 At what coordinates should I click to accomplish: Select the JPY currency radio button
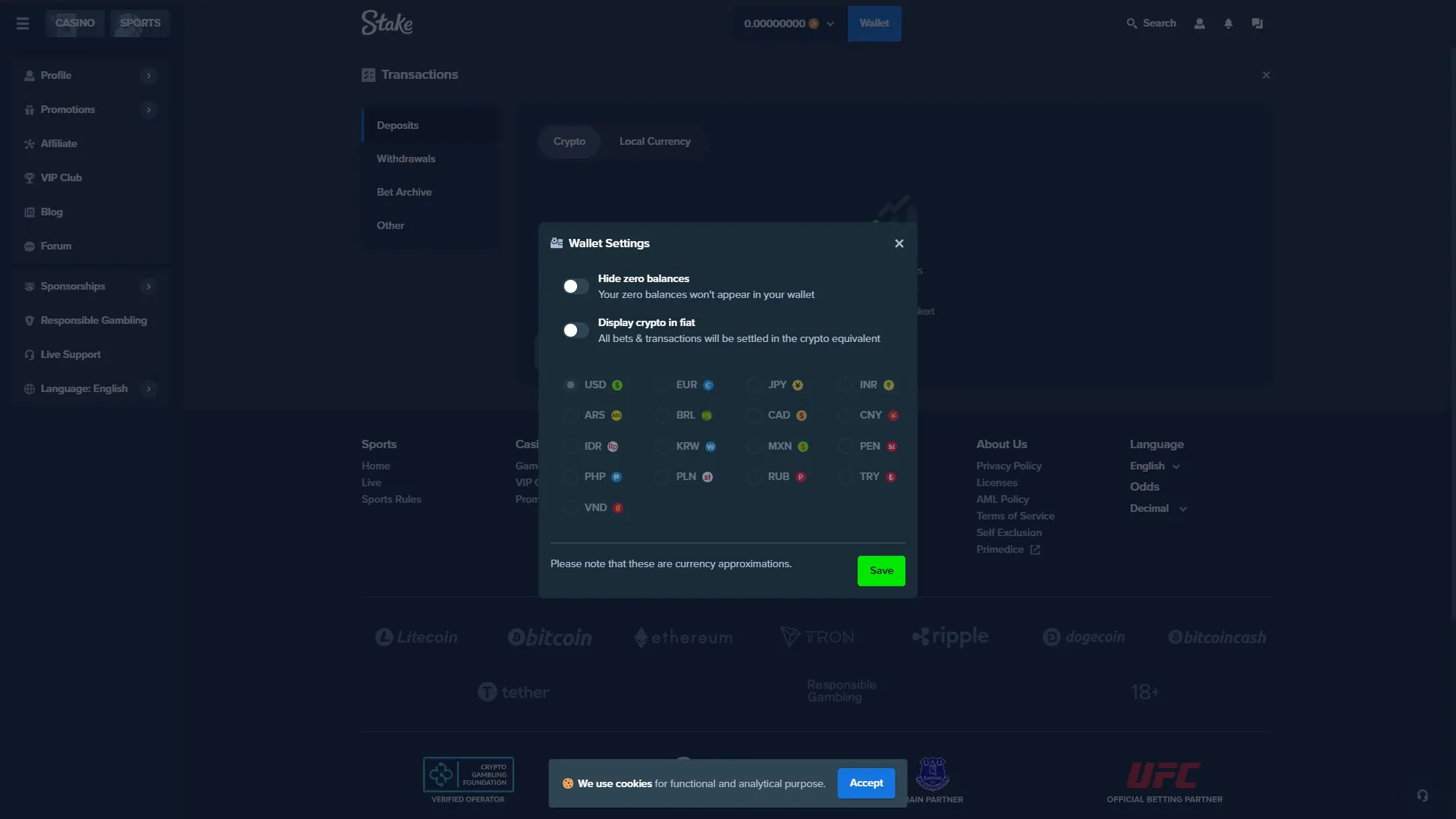point(755,385)
